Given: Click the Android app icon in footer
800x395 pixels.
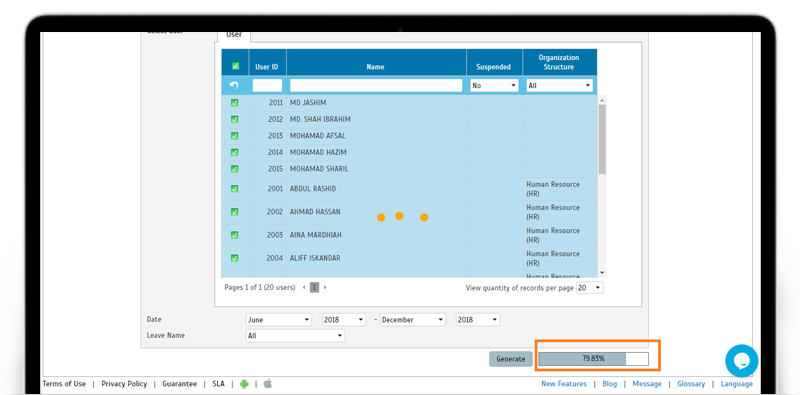Looking at the screenshot, I should 244,384.
